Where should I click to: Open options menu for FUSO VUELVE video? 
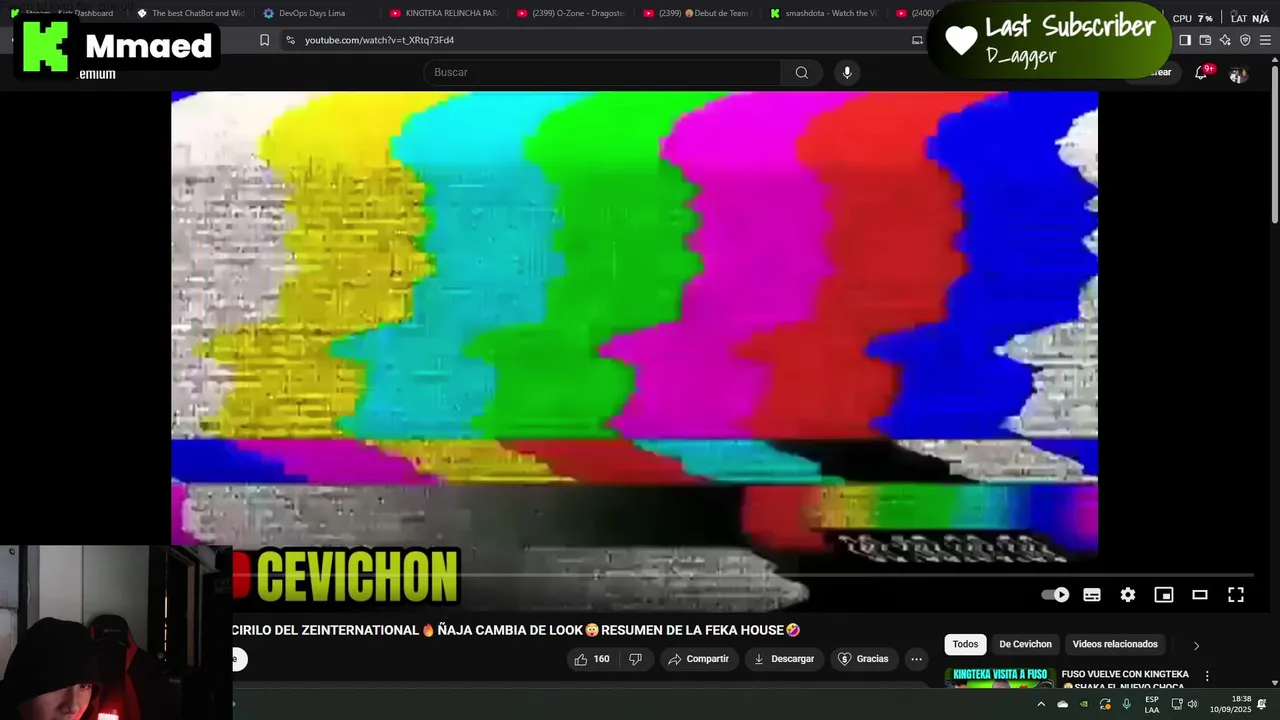1207,676
